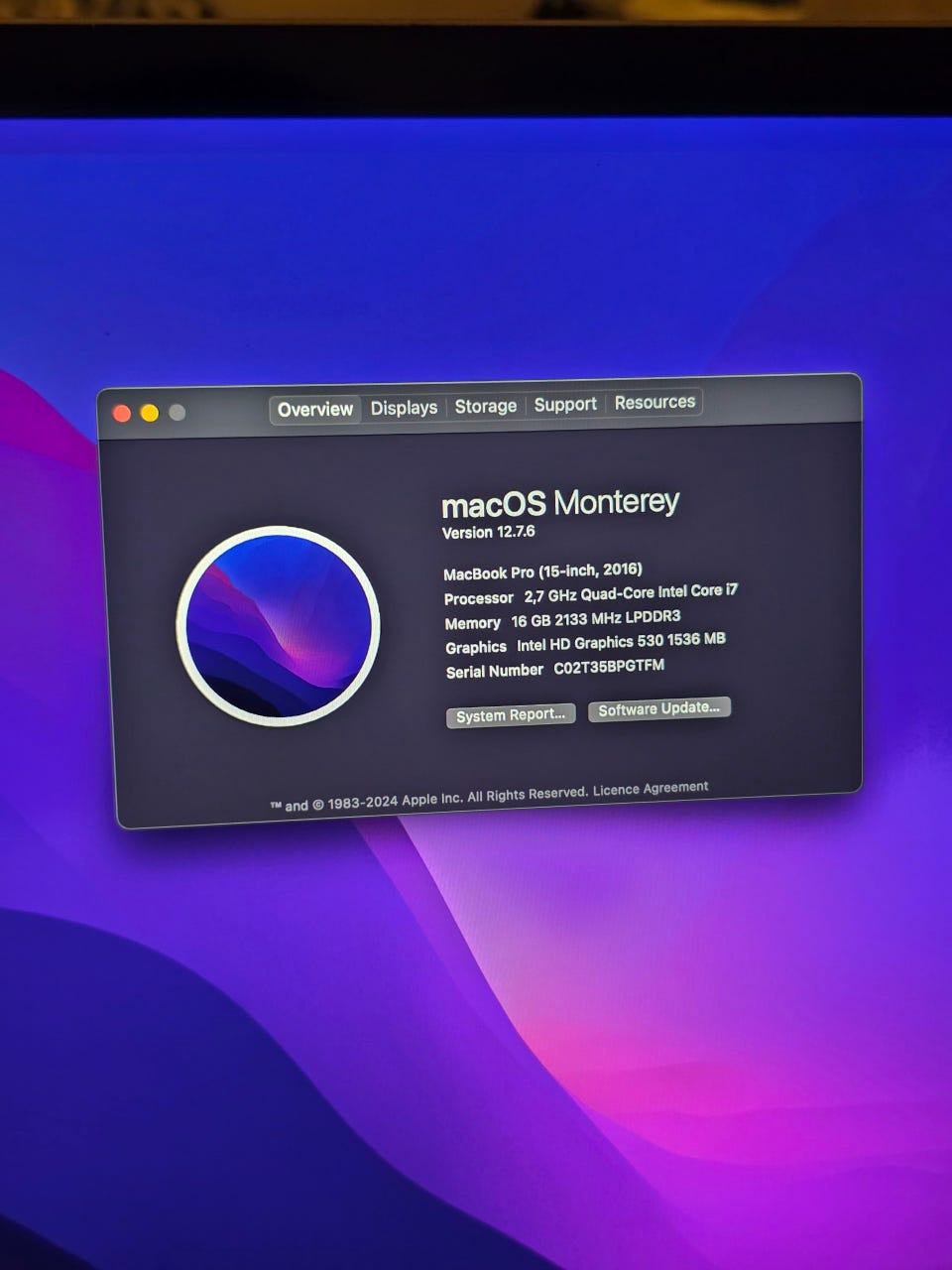Click the macOS Monterey title
The image size is (952, 1270).
coord(560,503)
